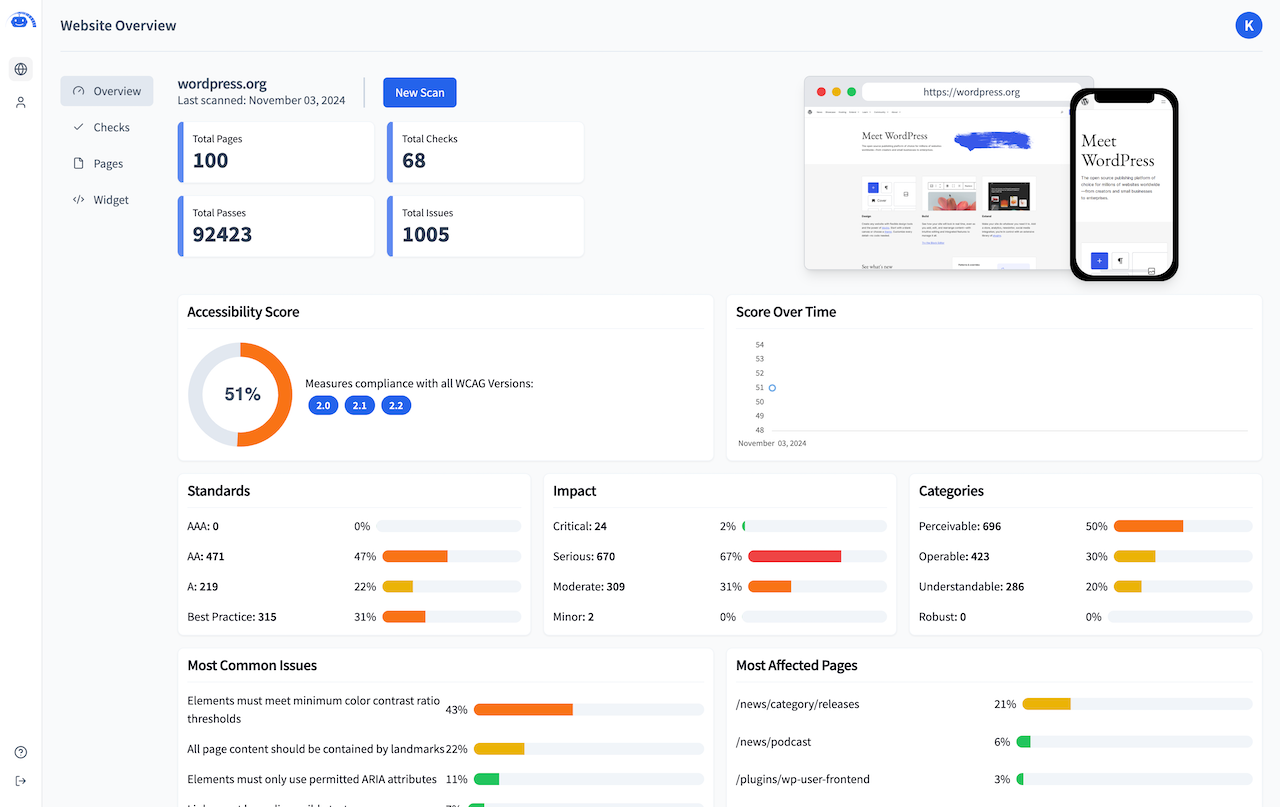This screenshot has height=807, width=1280.
Task: Open the user account icon in the sidebar
Action: 20,101
